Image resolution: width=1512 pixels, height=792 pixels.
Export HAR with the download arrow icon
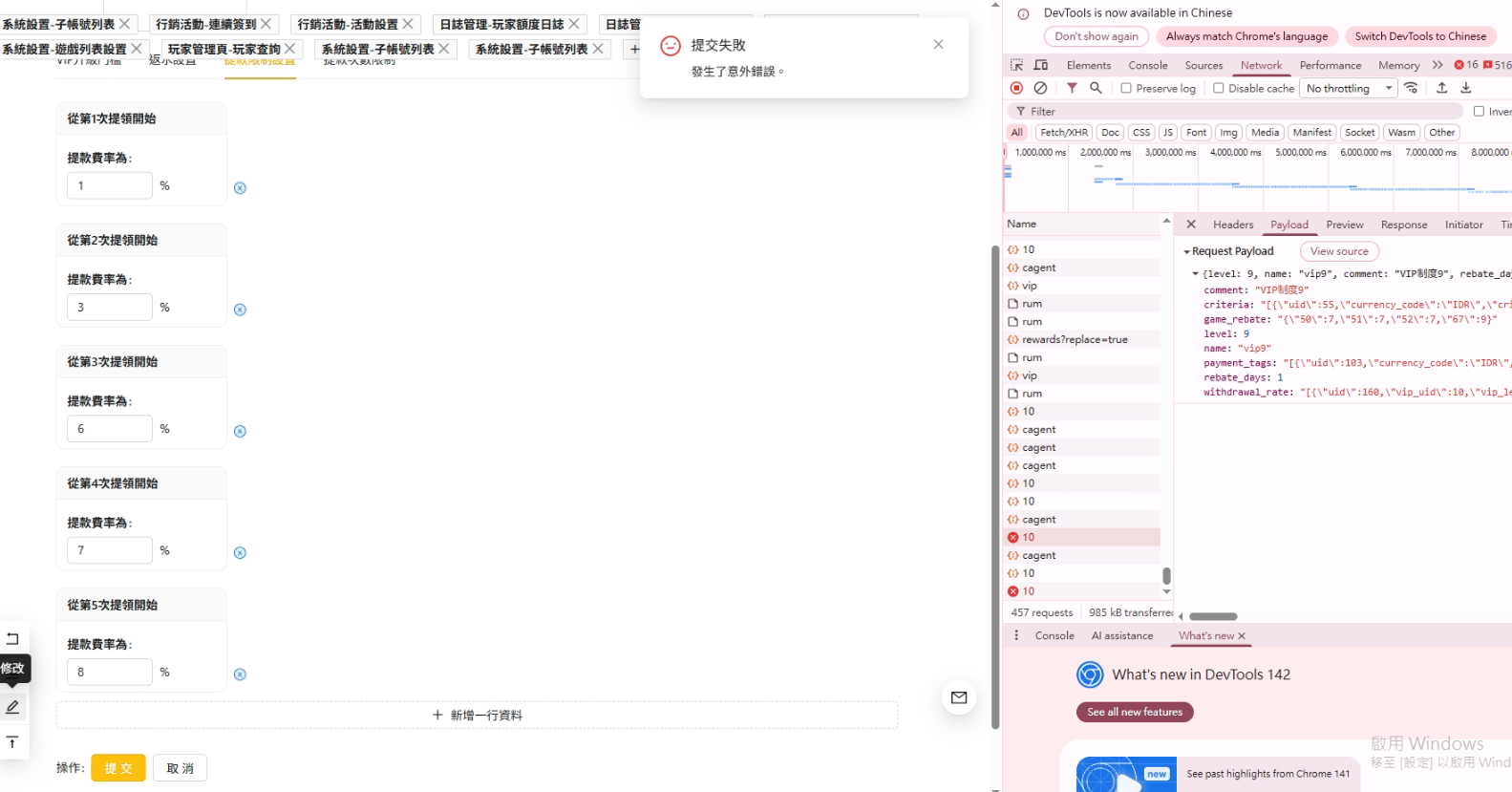[x=1466, y=88]
